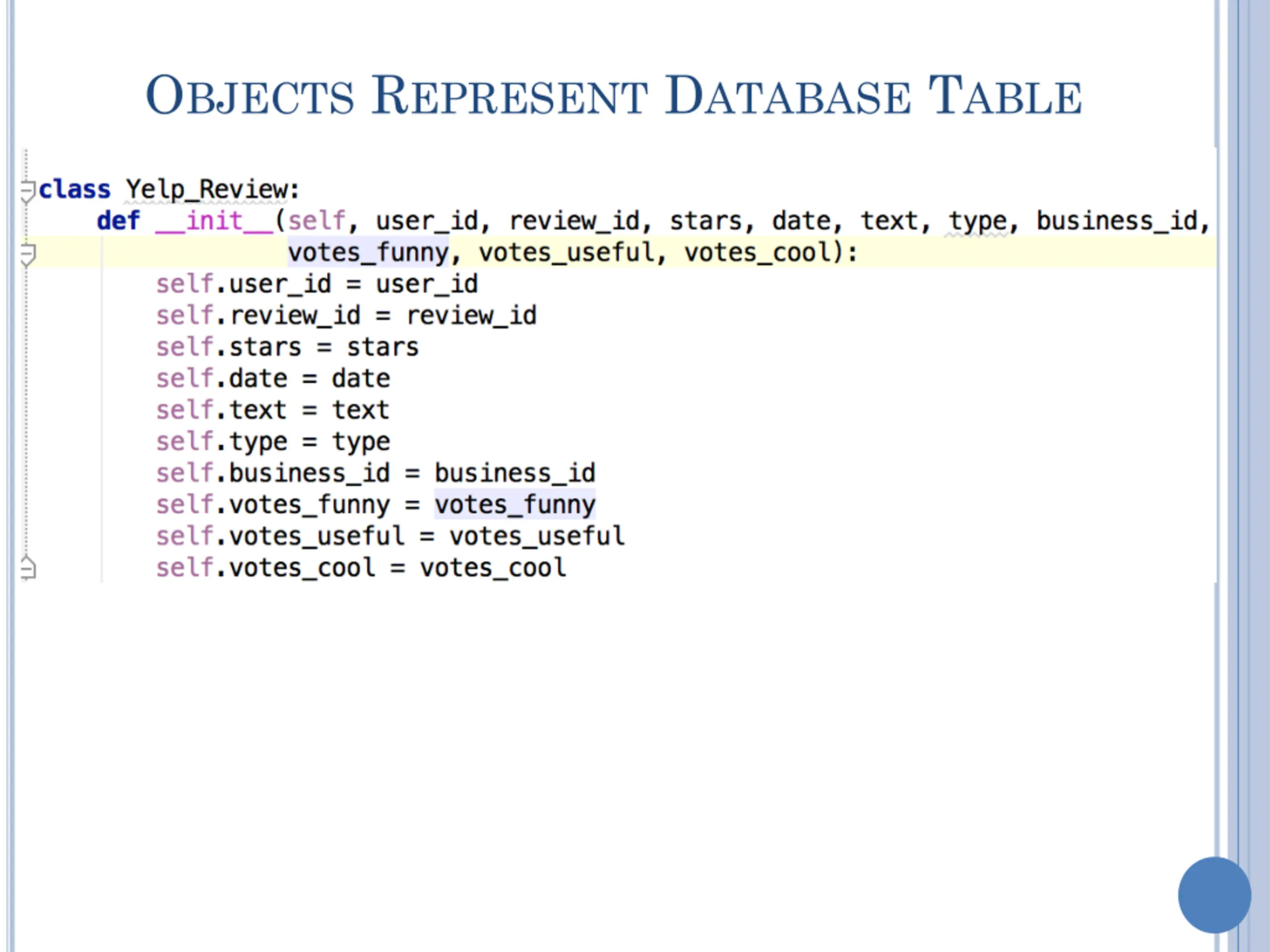
Task: Click the __init__ method name
Action: click(214, 221)
